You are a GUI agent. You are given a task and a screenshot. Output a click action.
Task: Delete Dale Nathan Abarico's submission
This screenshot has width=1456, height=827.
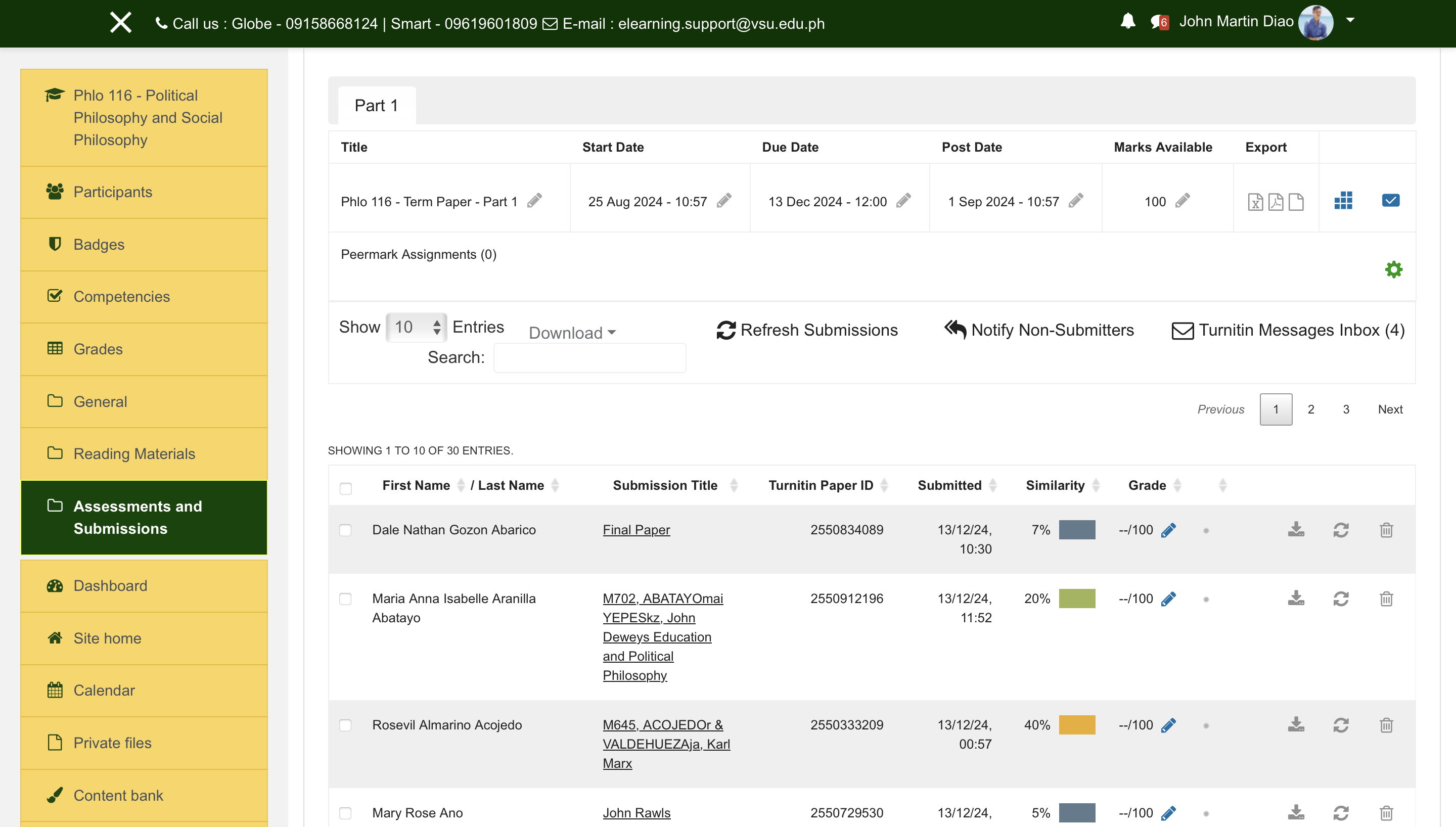[1386, 530]
